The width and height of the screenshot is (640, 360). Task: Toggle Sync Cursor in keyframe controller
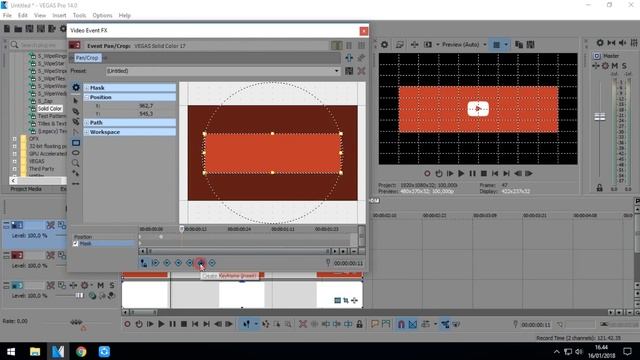[x=144, y=263]
